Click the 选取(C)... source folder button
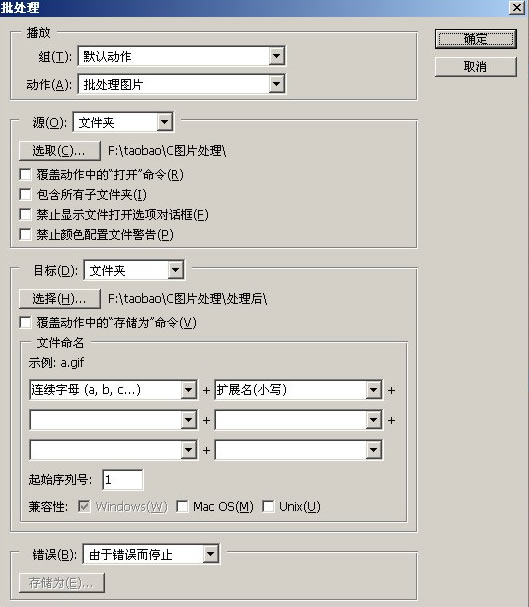 point(60,151)
